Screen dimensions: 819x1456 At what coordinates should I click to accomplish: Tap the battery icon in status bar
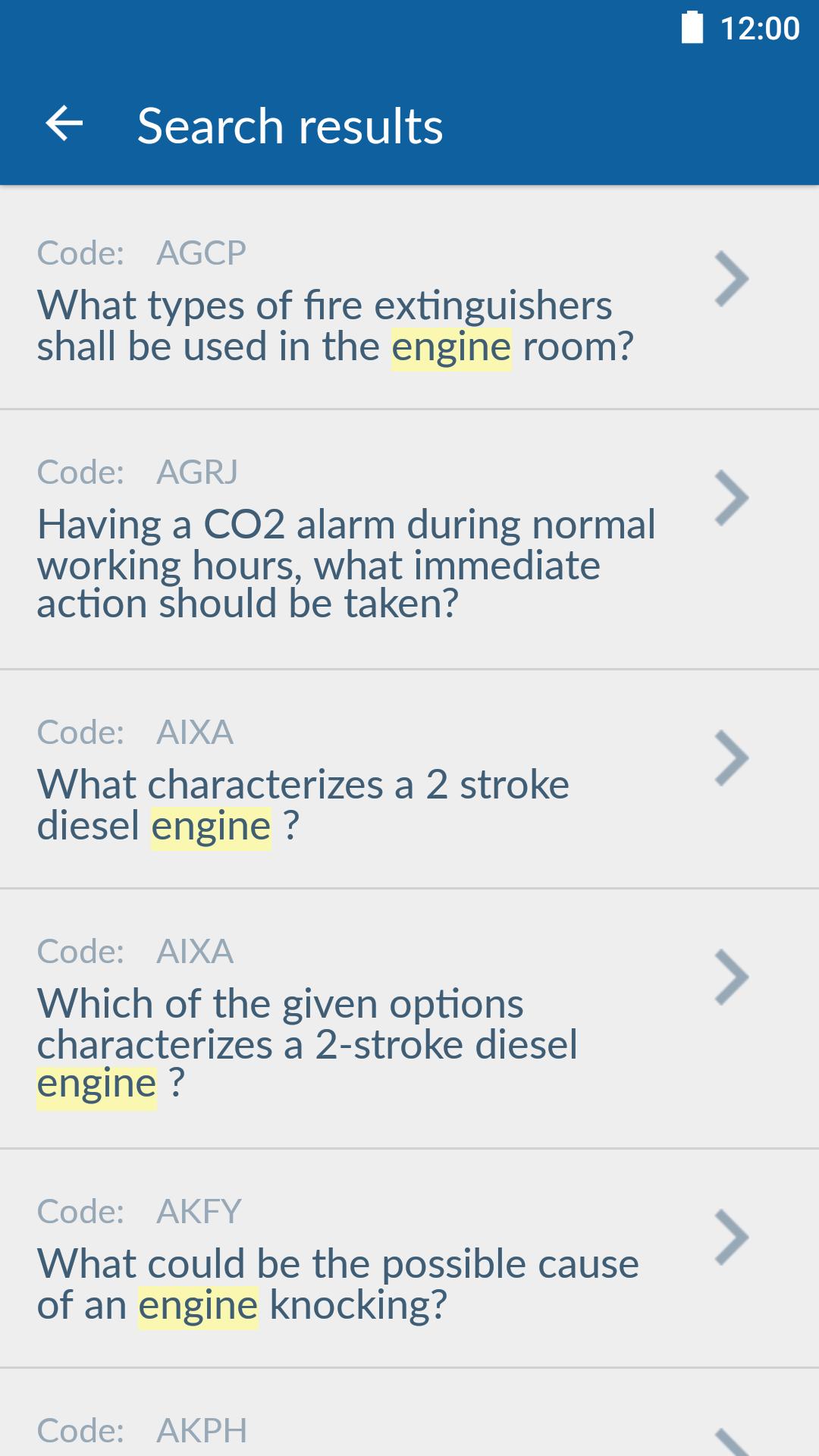(x=692, y=28)
